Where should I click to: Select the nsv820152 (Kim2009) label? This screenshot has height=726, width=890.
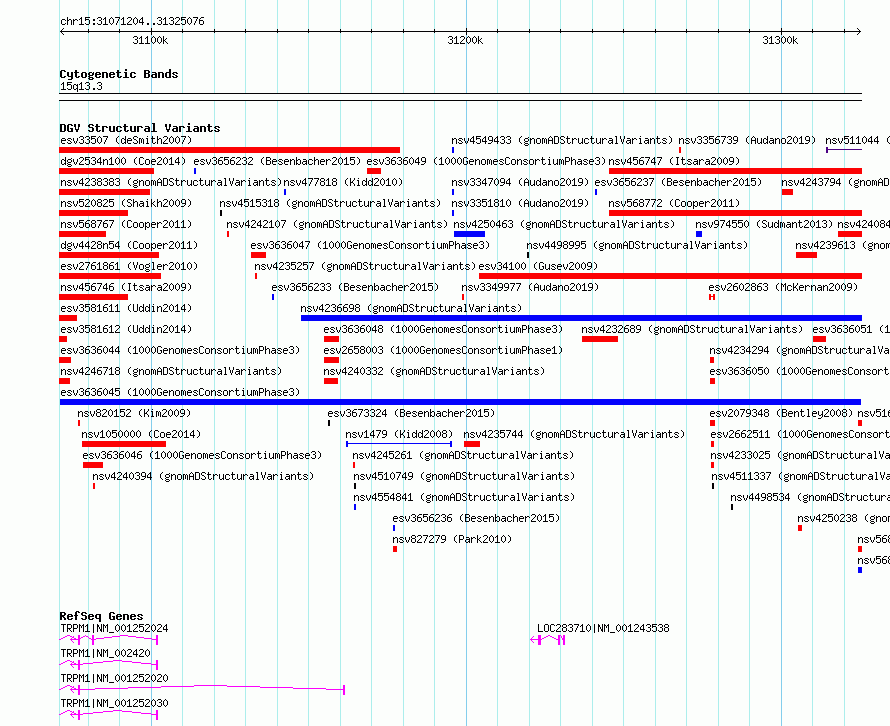pyautogui.click(x=134, y=413)
